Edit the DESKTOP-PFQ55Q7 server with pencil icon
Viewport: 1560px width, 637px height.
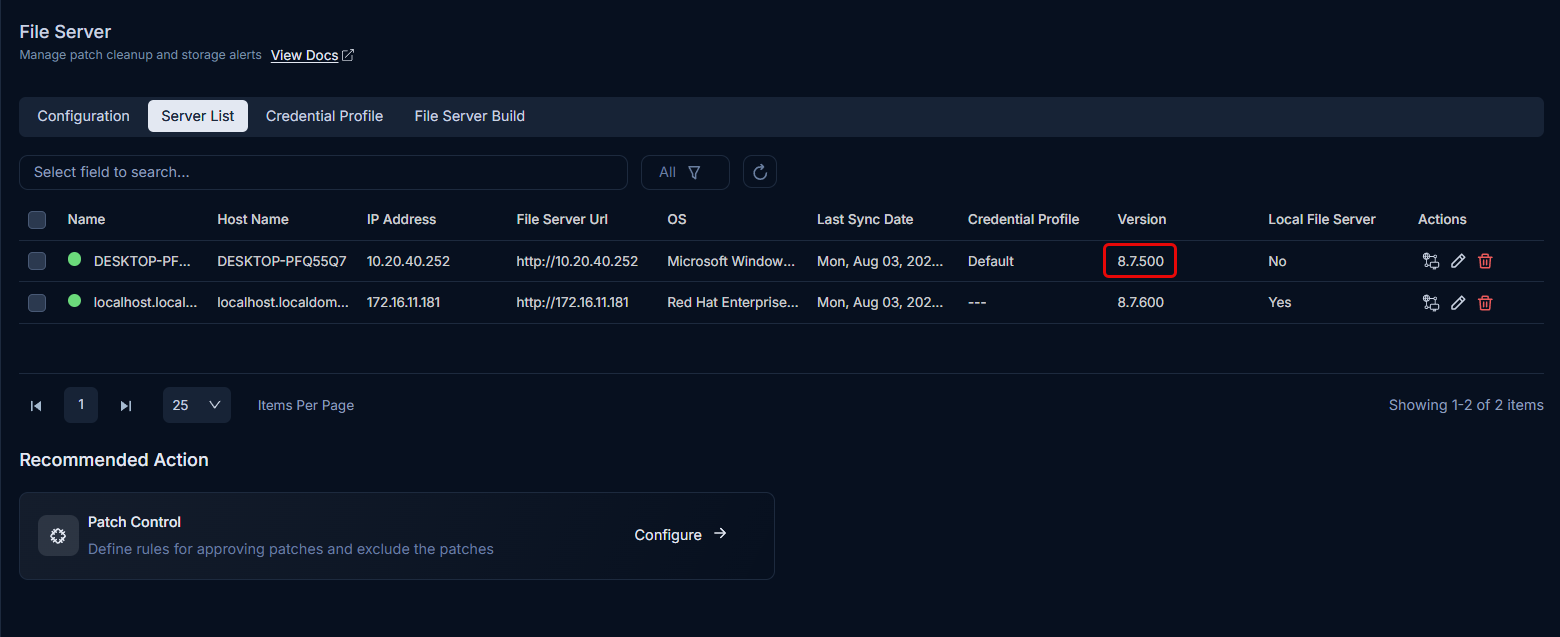tap(1458, 261)
